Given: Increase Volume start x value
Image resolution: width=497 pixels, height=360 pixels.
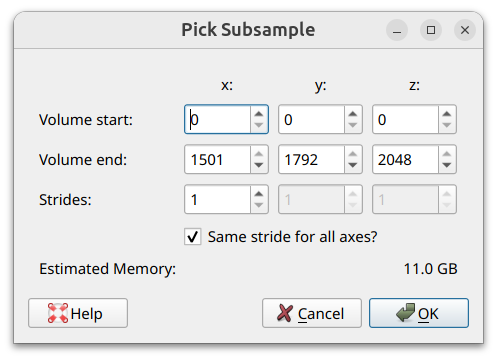Looking at the screenshot, I should pyautogui.click(x=259, y=114).
